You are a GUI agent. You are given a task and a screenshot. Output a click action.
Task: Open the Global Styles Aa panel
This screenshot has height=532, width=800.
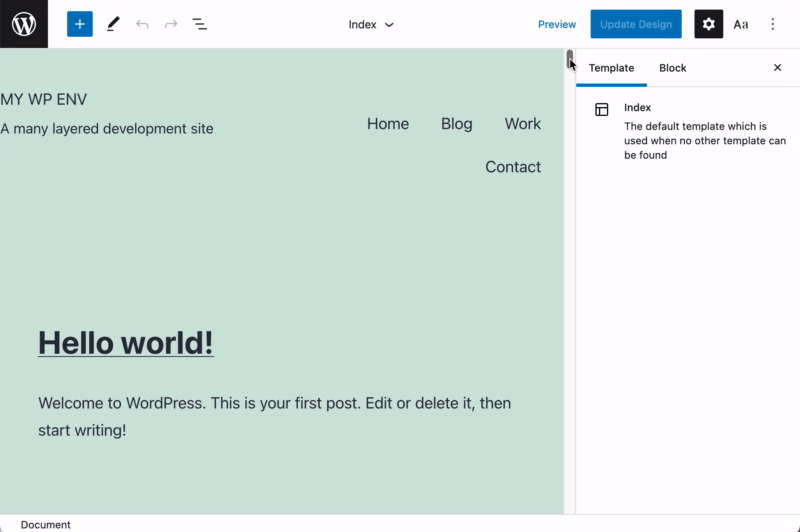pyautogui.click(x=741, y=24)
